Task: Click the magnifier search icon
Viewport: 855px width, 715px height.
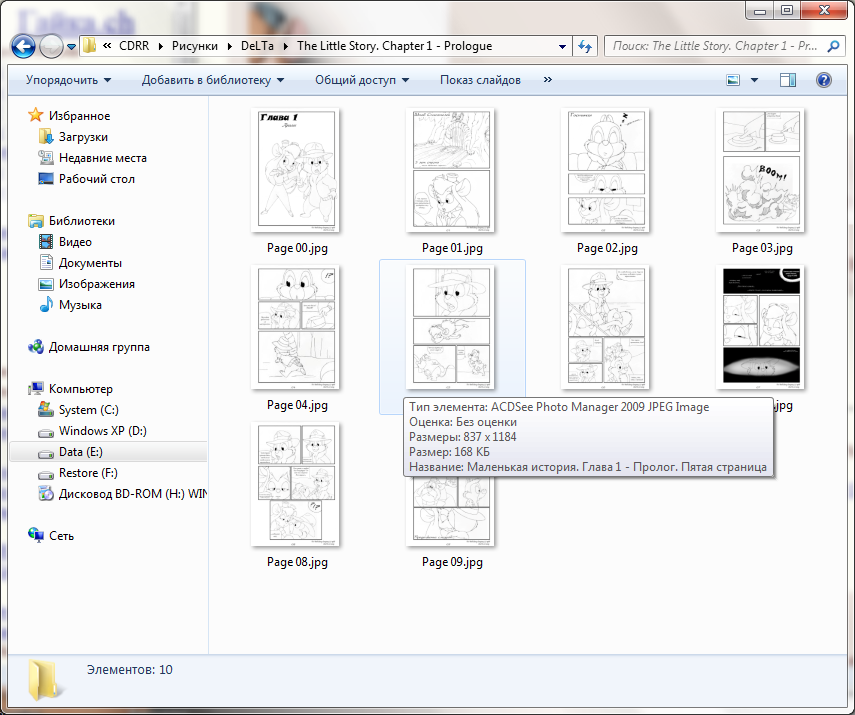Action: 833,46
